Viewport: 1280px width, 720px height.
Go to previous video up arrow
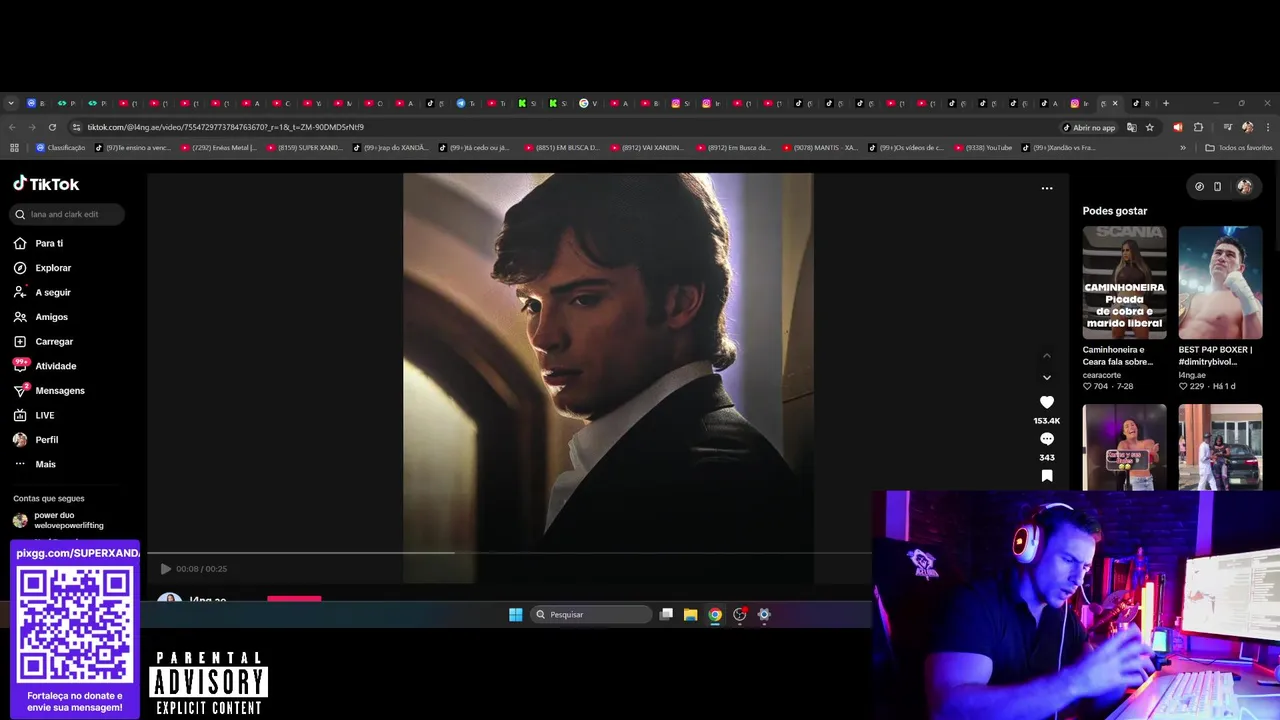1047,355
